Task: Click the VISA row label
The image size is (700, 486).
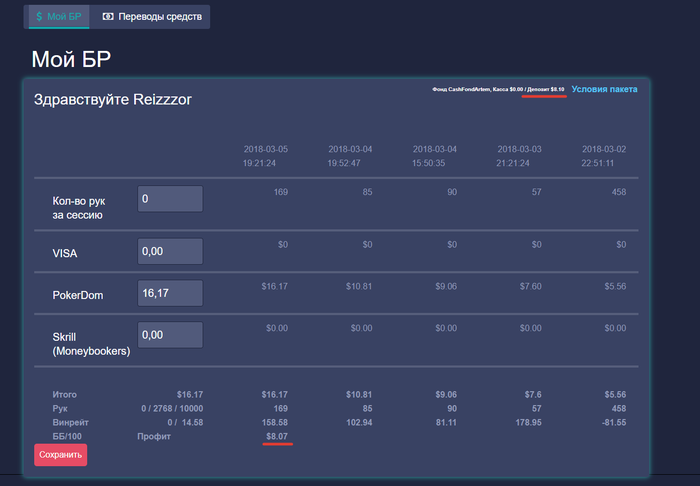Action: [65, 253]
